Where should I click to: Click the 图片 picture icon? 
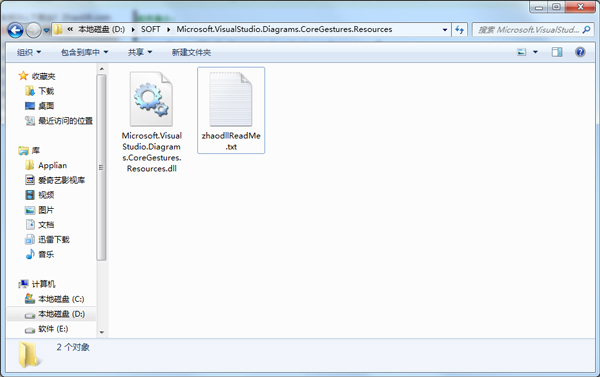click(30, 210)
